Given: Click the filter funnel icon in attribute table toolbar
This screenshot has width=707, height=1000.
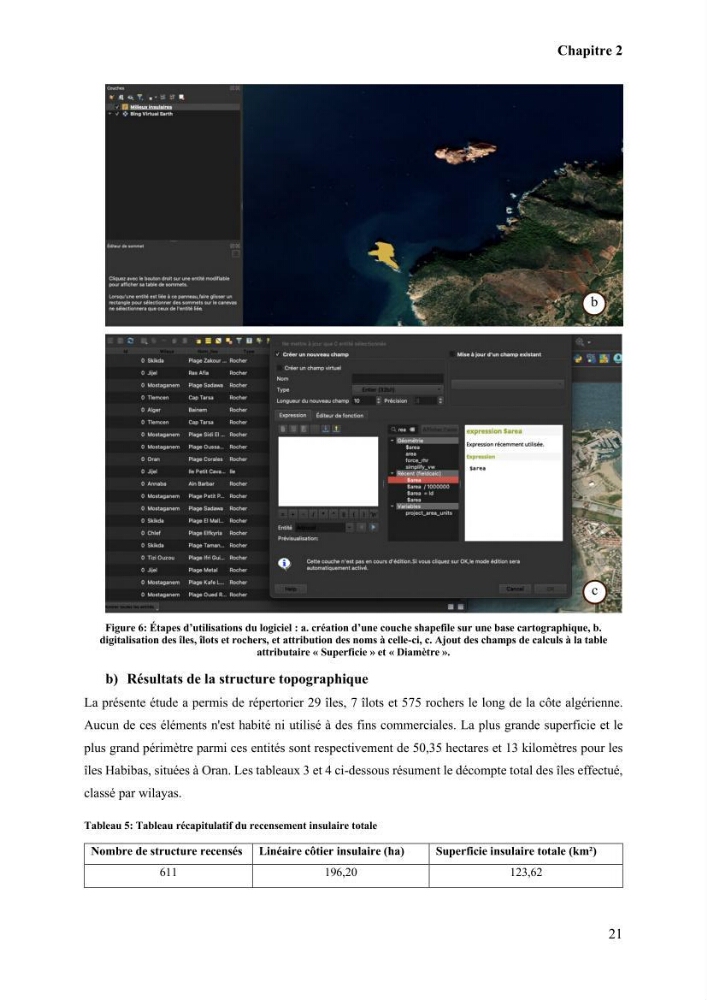Looking at the screenshot, I should pos(240,341).
